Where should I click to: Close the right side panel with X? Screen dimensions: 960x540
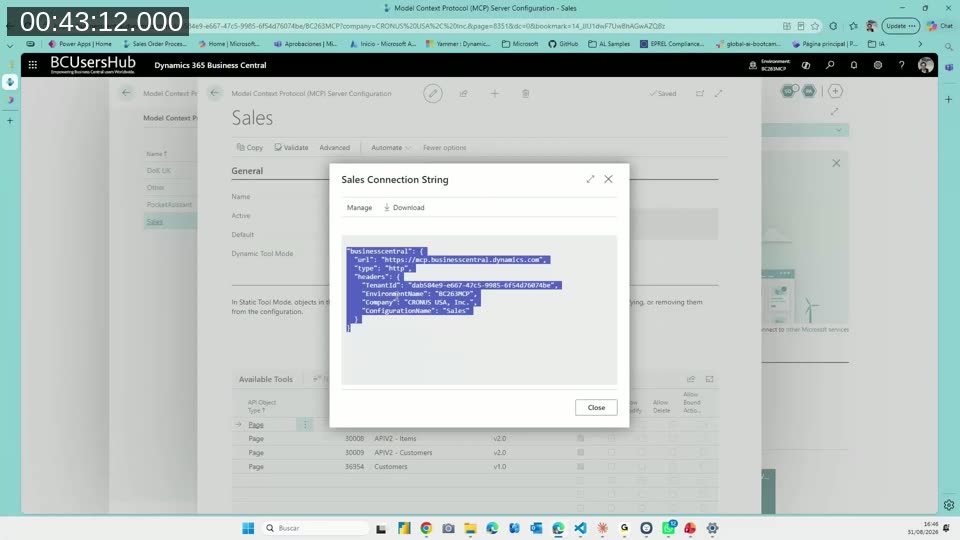pos(836,163)
